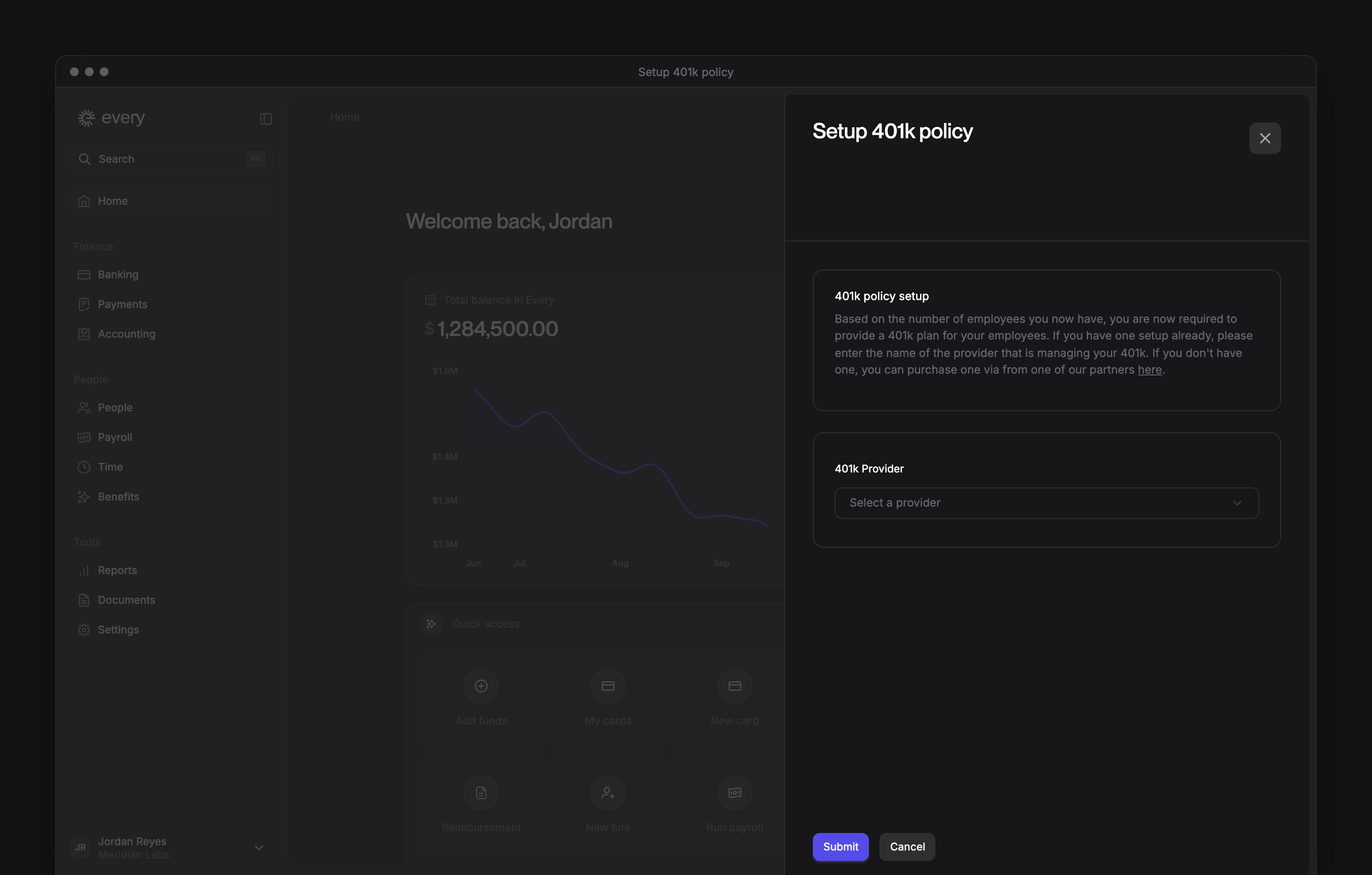Click the 'Welcome back, Jordan' heading

[x=509, y=221]
